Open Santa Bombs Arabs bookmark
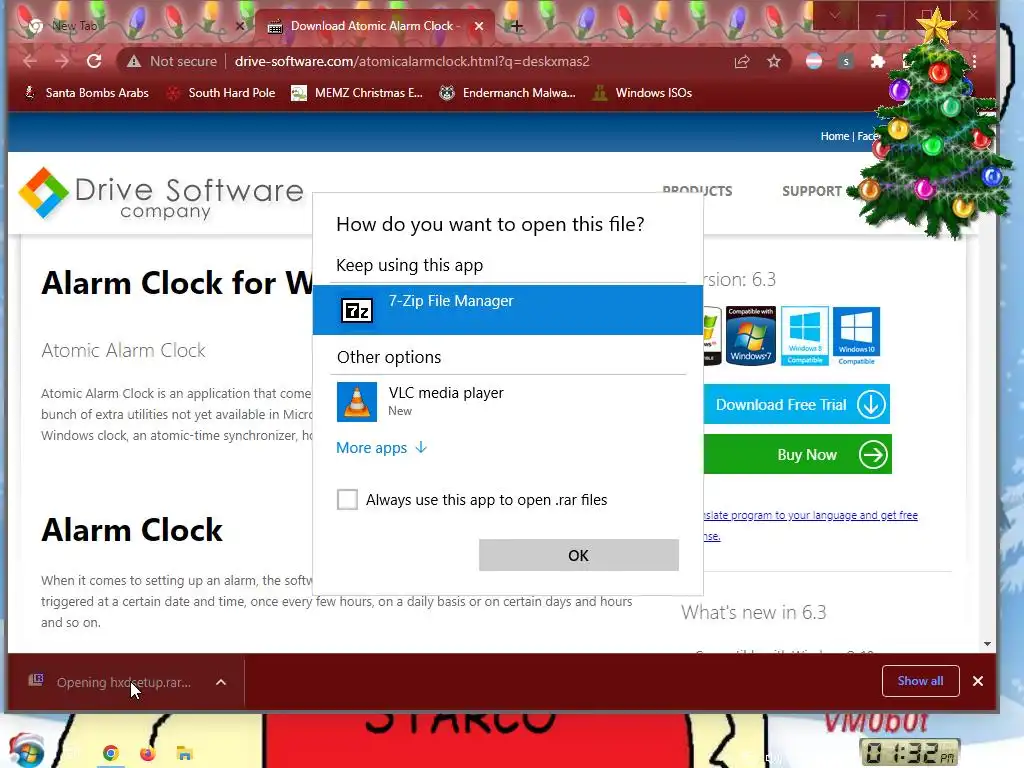The width and height of the screenshot is (1024, 768). 86,93
